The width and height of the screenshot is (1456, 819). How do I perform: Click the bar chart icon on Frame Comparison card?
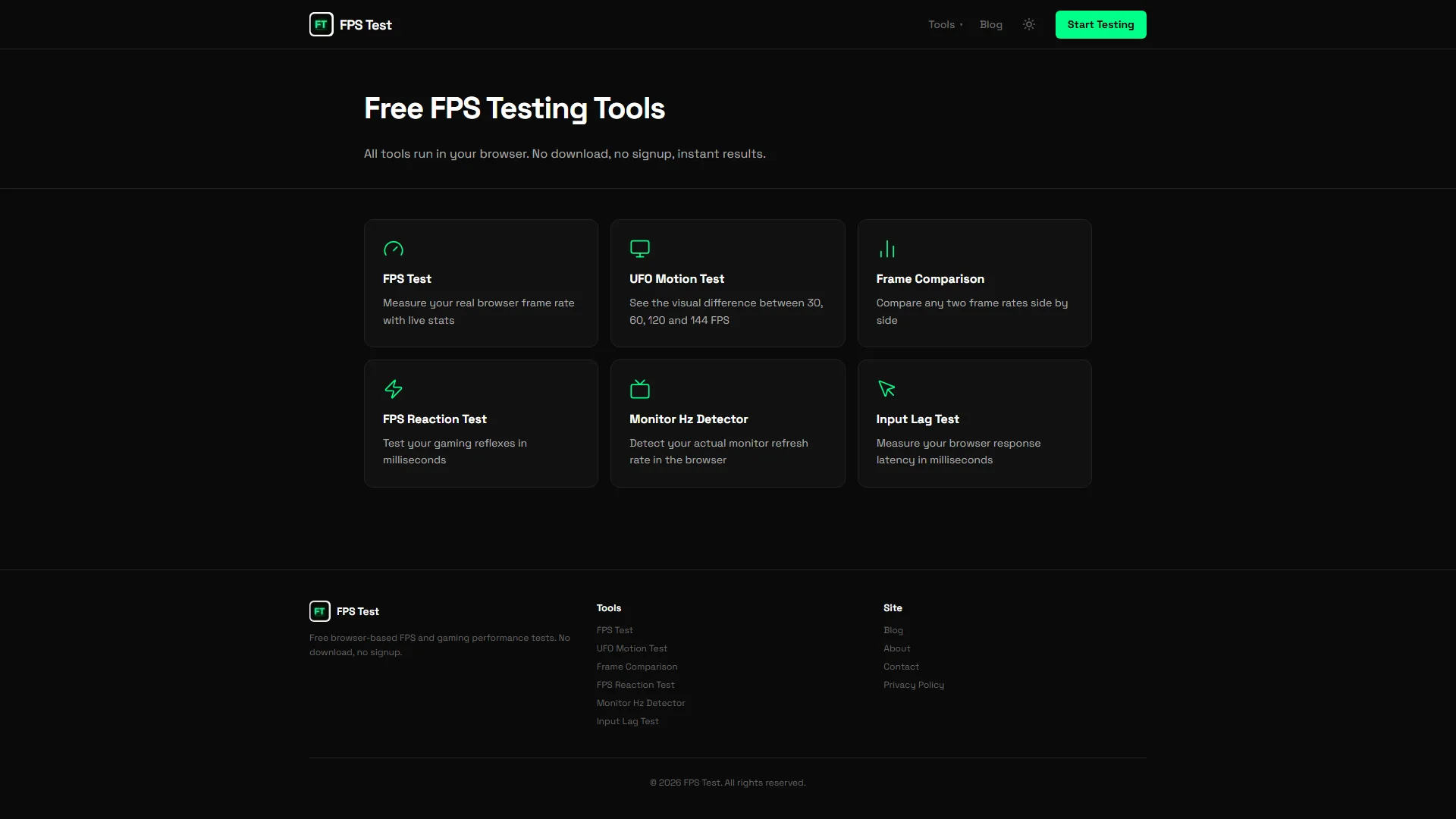(887, 249)
